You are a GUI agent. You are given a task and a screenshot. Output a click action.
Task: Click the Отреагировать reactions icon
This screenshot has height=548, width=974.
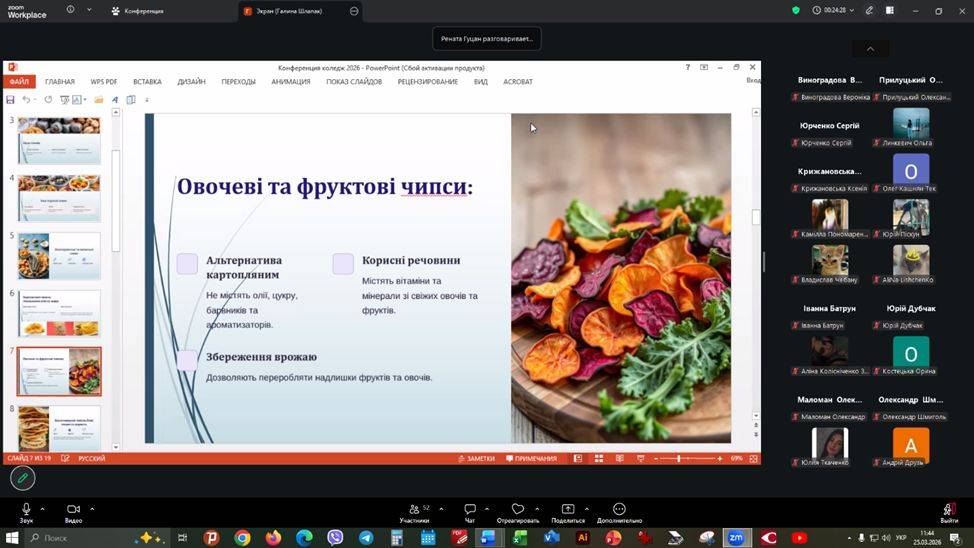click(517, 510)
